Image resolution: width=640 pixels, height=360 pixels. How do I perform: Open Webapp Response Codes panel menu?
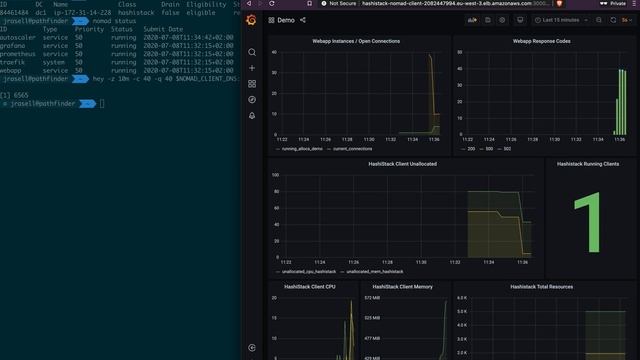541,41
